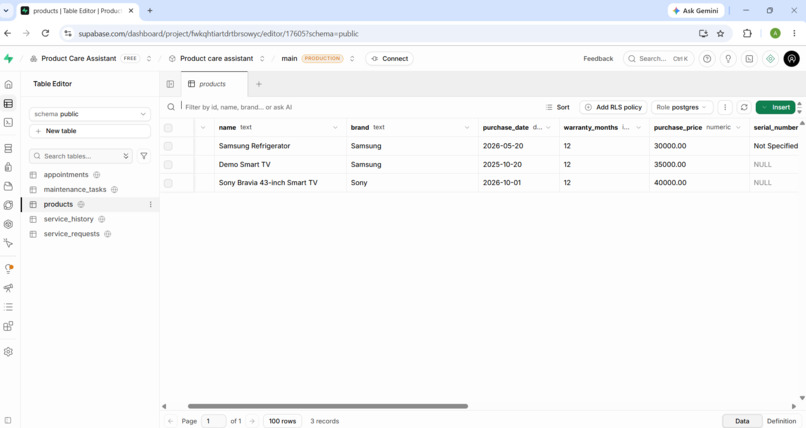Open the appointments table
The height and width of the screenshot is (428, 806).
pos(66,175)
